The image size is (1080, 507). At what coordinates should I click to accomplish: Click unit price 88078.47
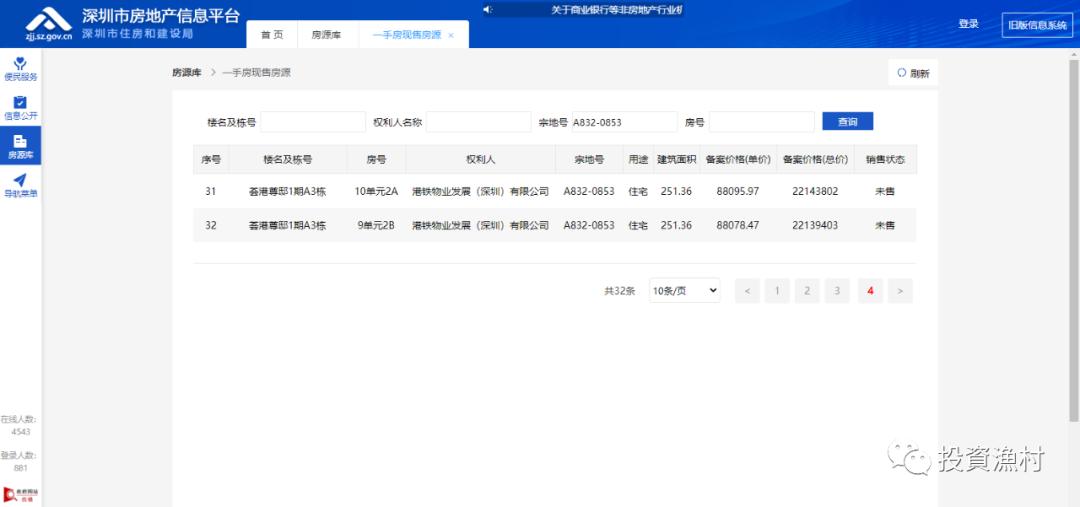point(738,225)
